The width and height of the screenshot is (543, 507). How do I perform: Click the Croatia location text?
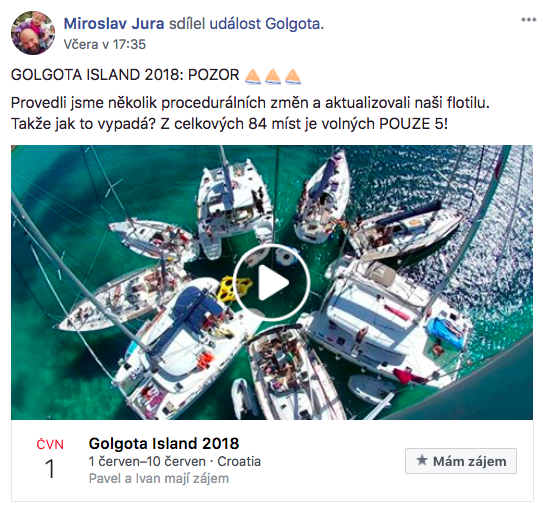coord(239,461)
